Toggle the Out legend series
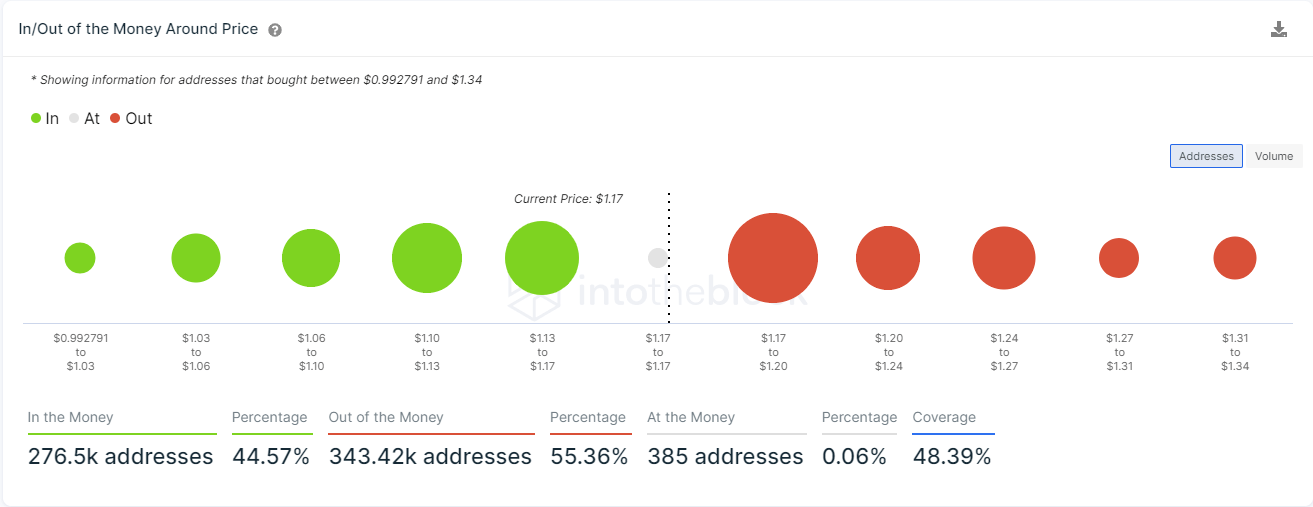The height and width of the screenshot is (507, 1313). pos(131,118)
